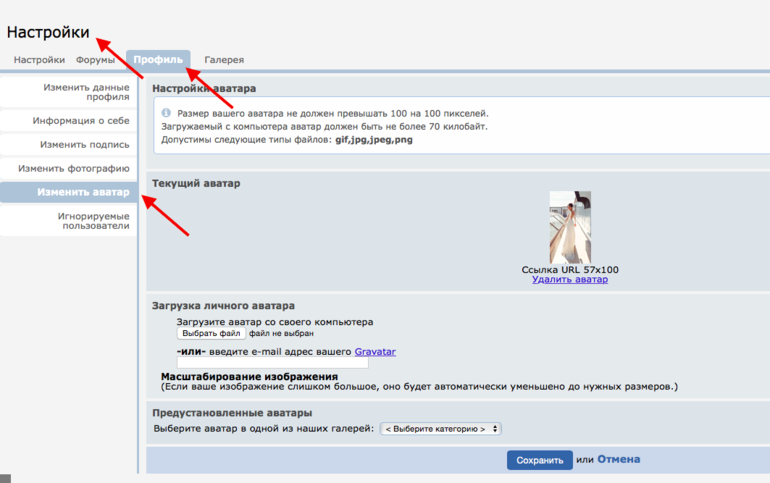
Task: Select Информация о себе sidebar item
Action: 81,121
